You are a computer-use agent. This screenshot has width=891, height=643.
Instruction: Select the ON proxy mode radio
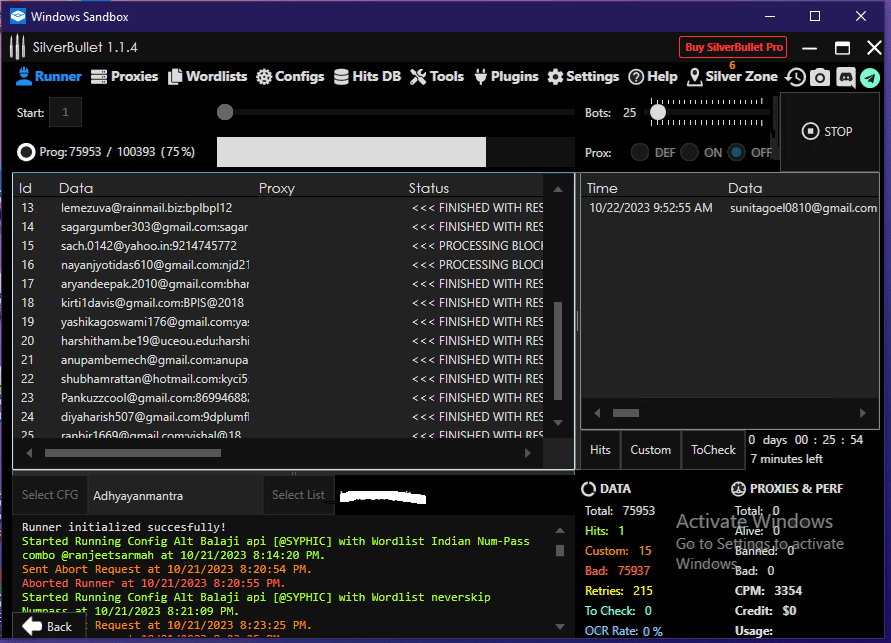click(x=689, y=153)
